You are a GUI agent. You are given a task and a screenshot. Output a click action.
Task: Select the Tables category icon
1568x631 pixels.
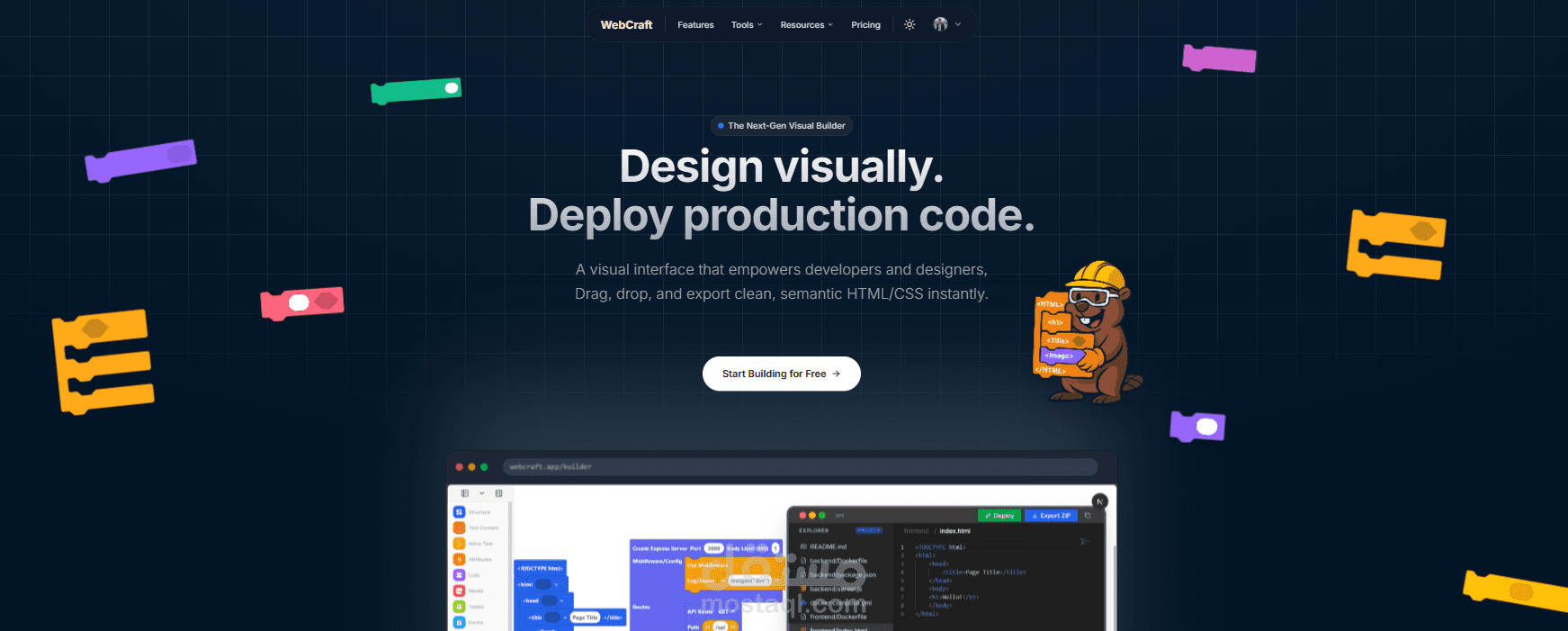[459, 607]
